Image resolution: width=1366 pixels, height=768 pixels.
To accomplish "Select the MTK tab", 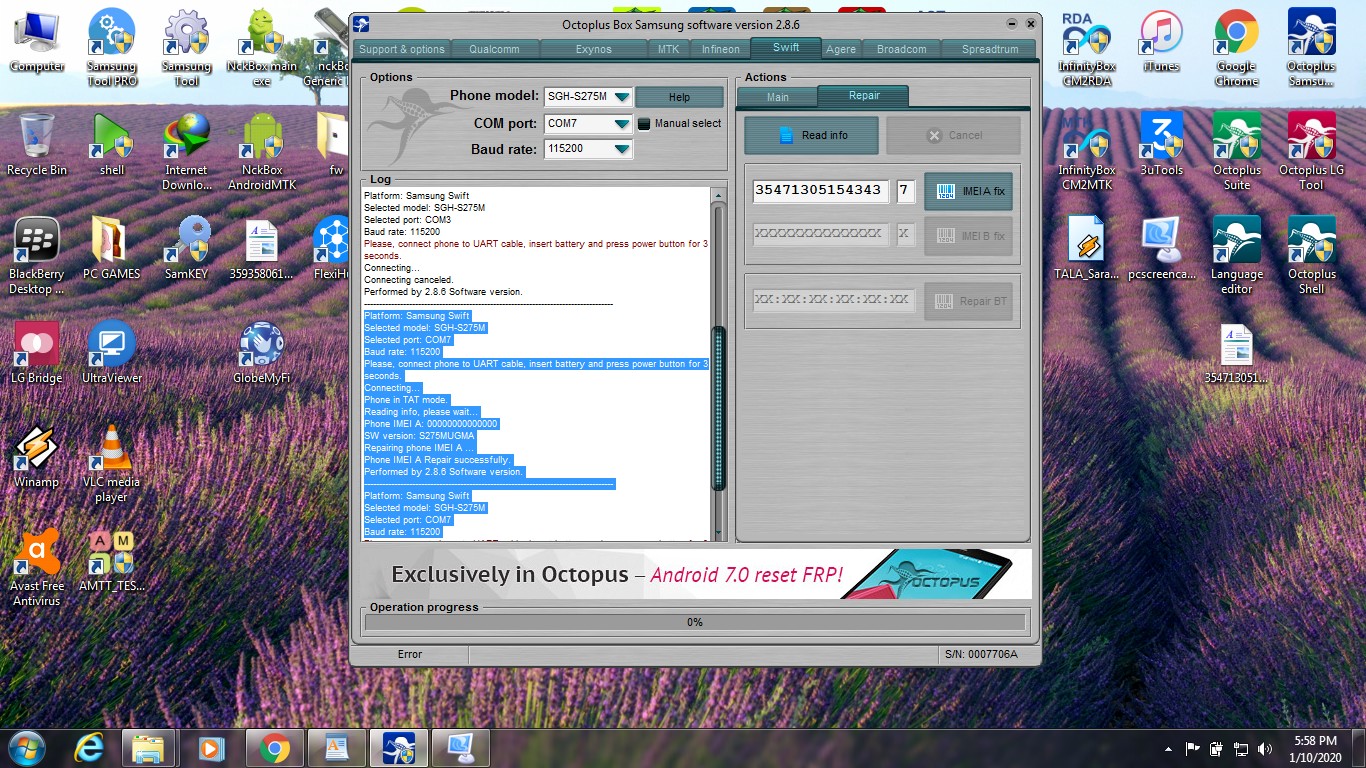I will click(668, 49).
